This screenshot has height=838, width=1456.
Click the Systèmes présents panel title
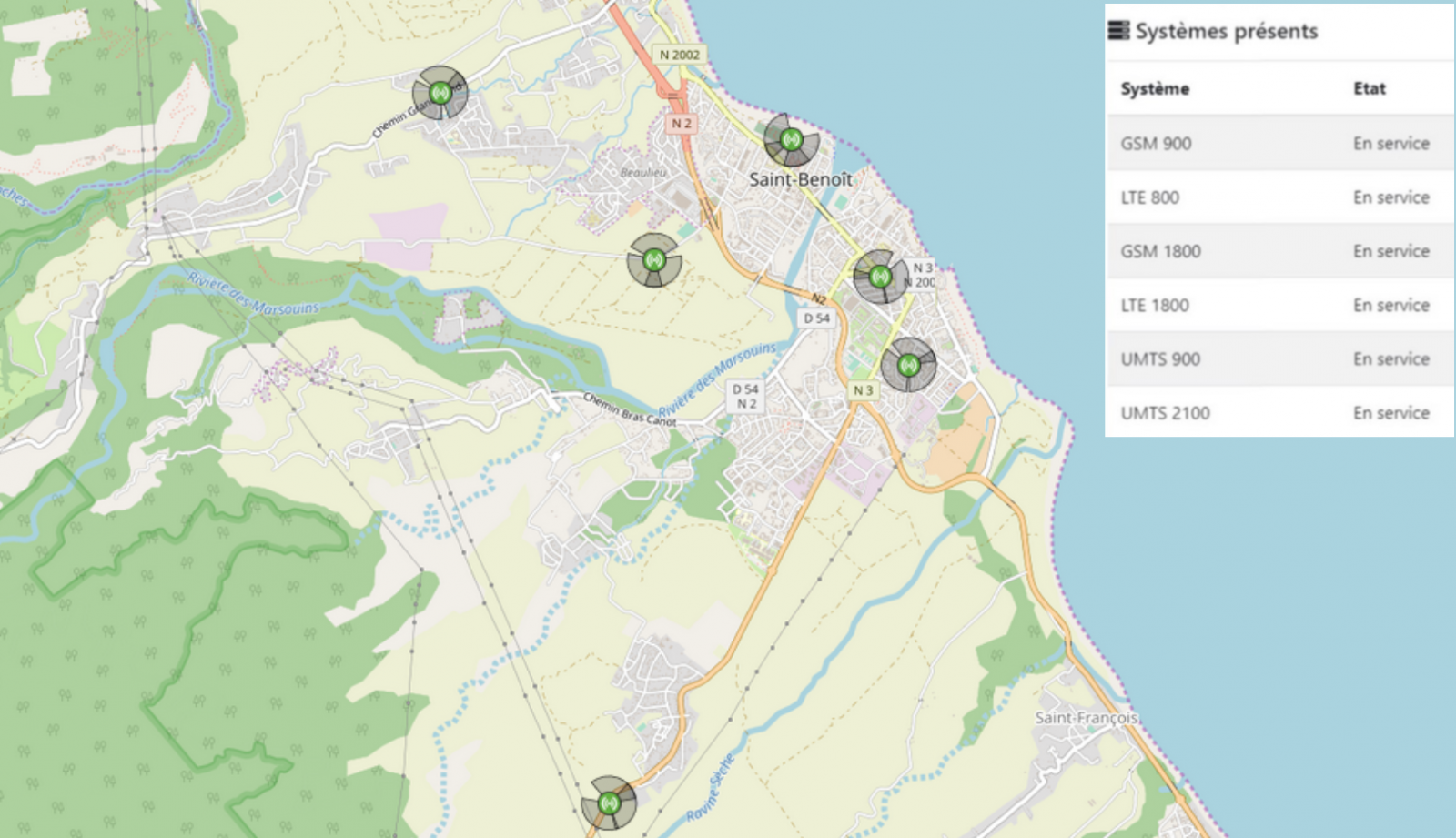(1226, 31)
